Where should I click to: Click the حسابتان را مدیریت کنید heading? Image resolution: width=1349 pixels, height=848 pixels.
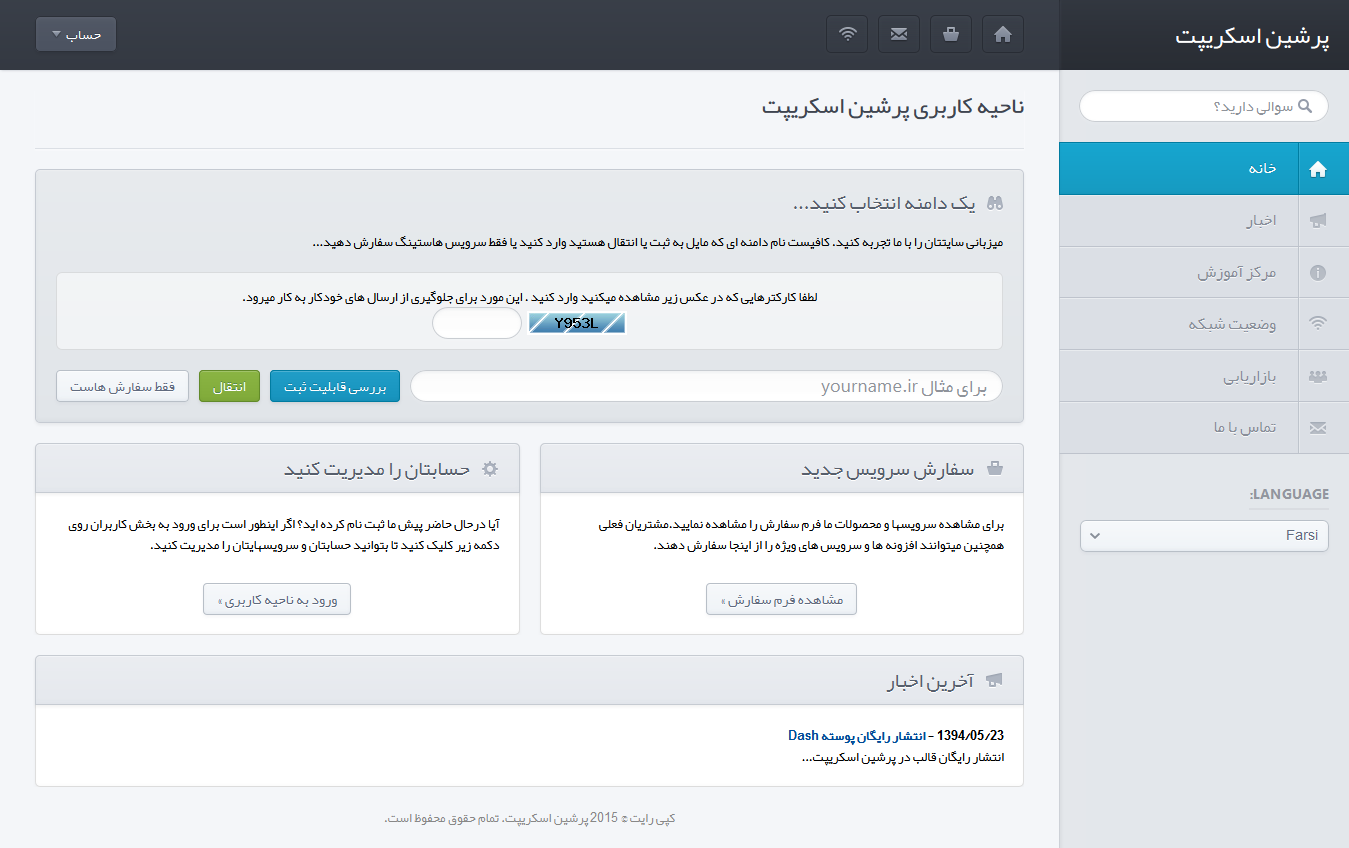pos(377,468)
